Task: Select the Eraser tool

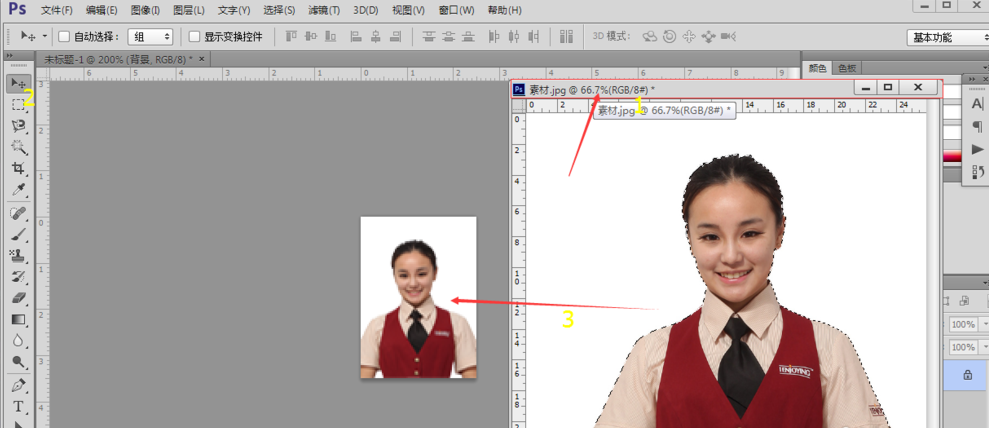Action: click(18, 298)
